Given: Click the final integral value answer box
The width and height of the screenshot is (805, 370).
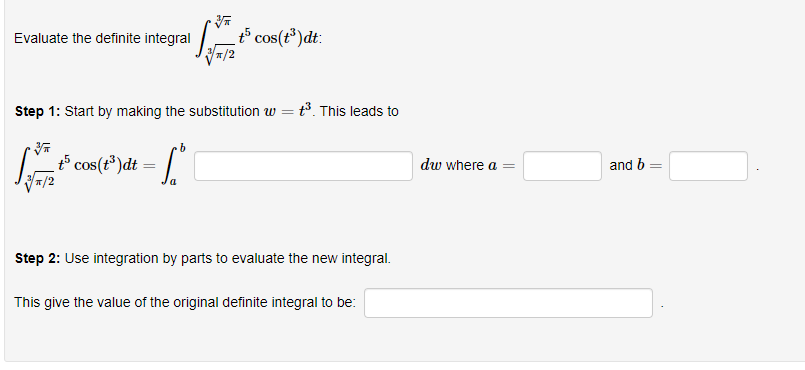Looking at the screenshot, I should click(508, 303).
